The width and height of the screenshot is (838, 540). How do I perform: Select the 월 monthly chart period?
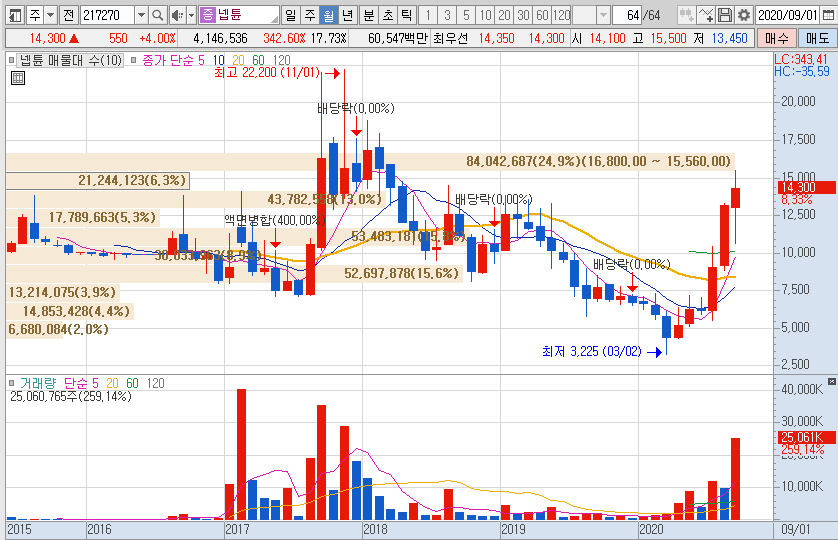[x=328, y=15]
